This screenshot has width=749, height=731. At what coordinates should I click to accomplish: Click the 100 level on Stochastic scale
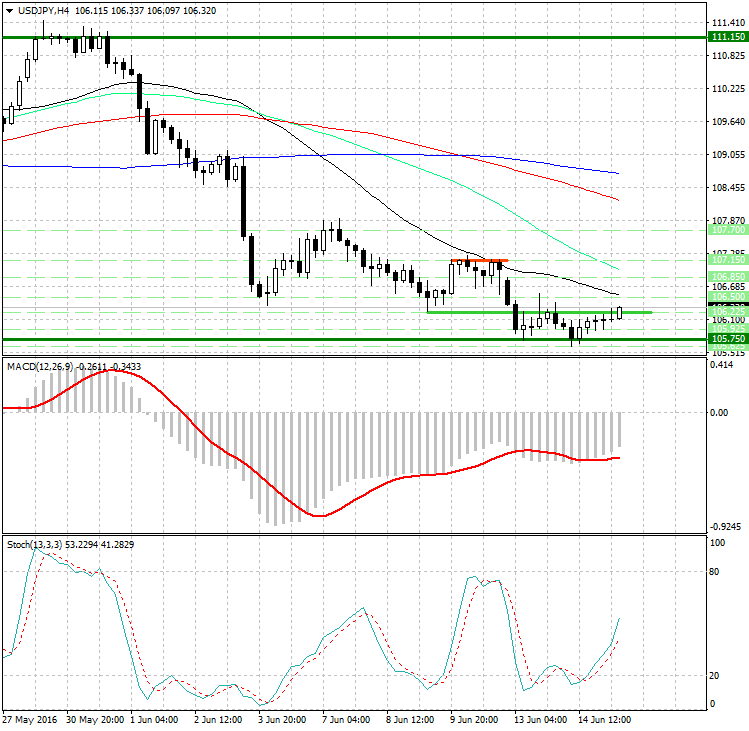point(717,542)
